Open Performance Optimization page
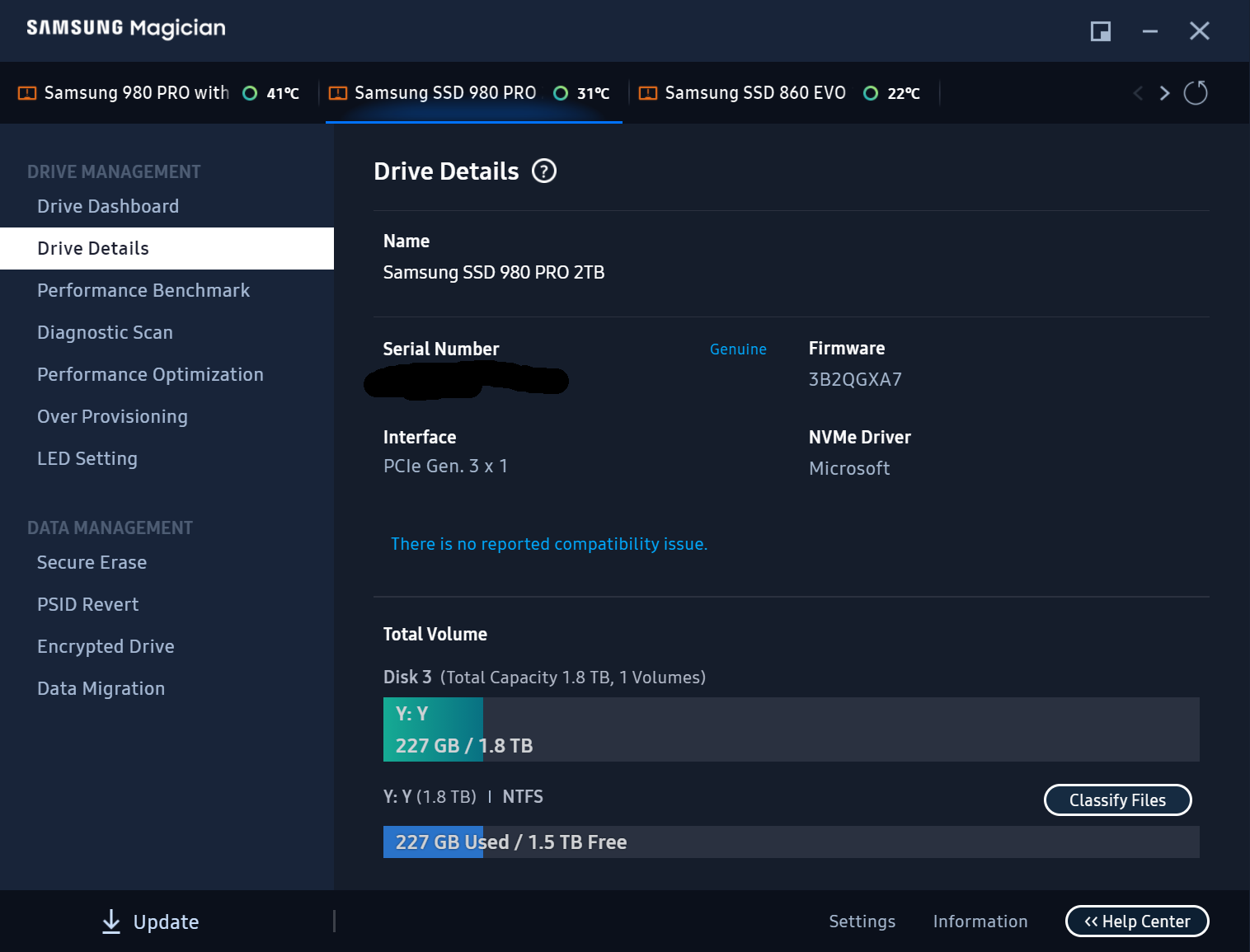Image resolution: width=1250 pixels, height=952 pixels. pos(167,374)
